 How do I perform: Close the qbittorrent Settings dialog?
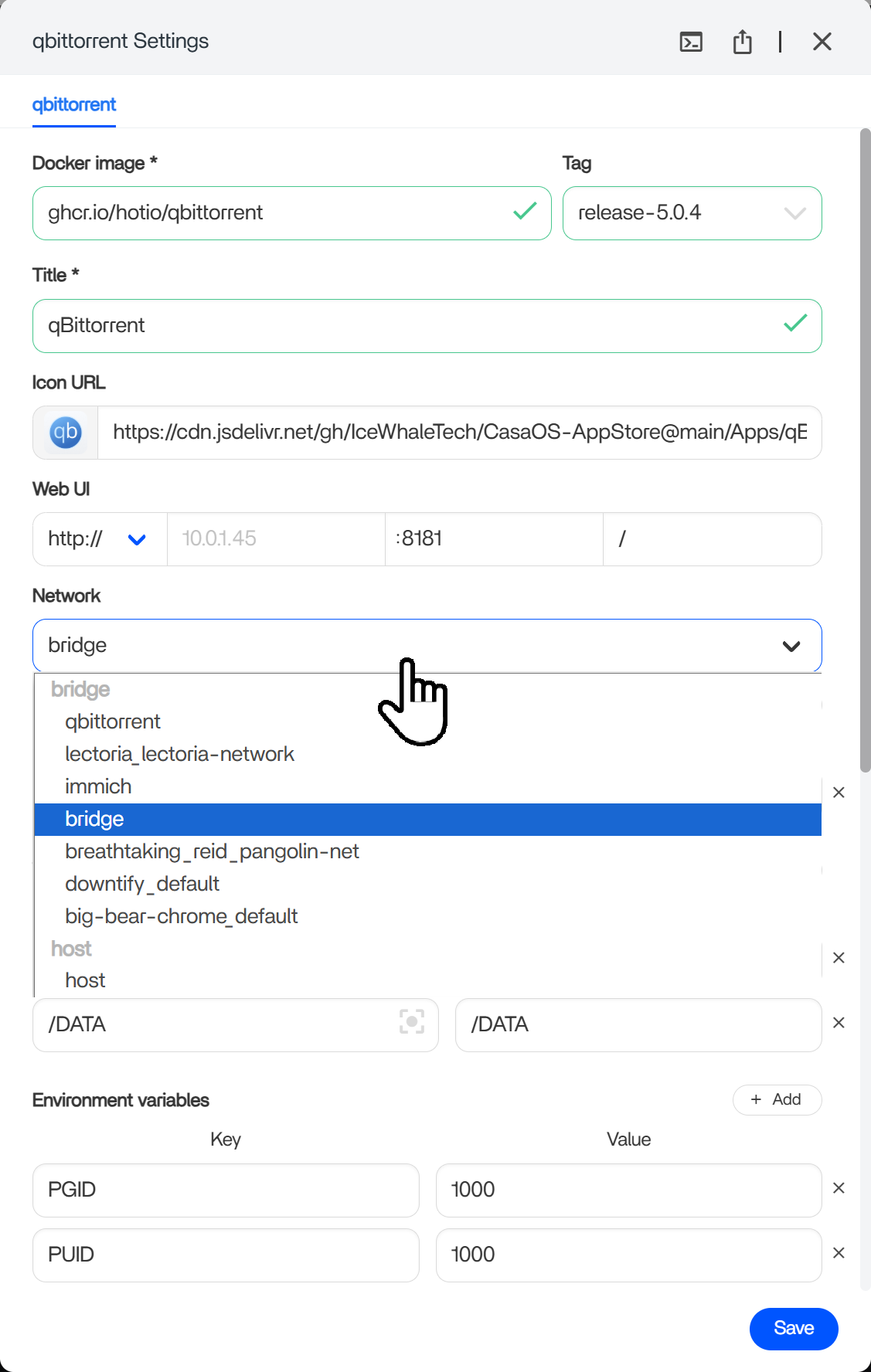click(x=822, y=42)
